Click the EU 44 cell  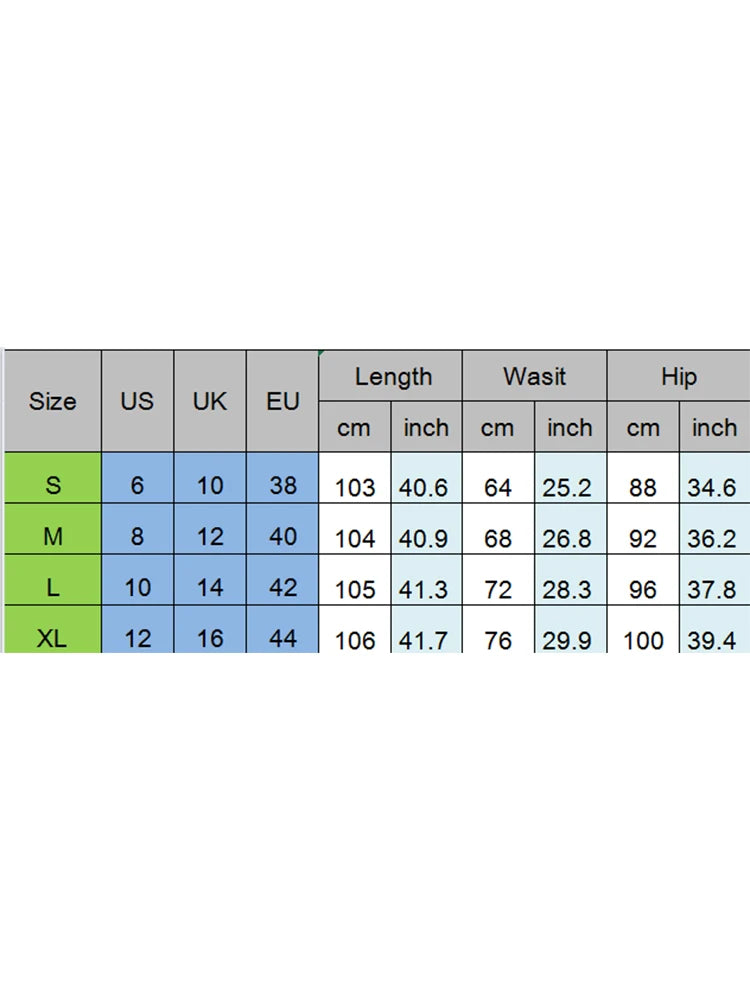click(283, 636)
